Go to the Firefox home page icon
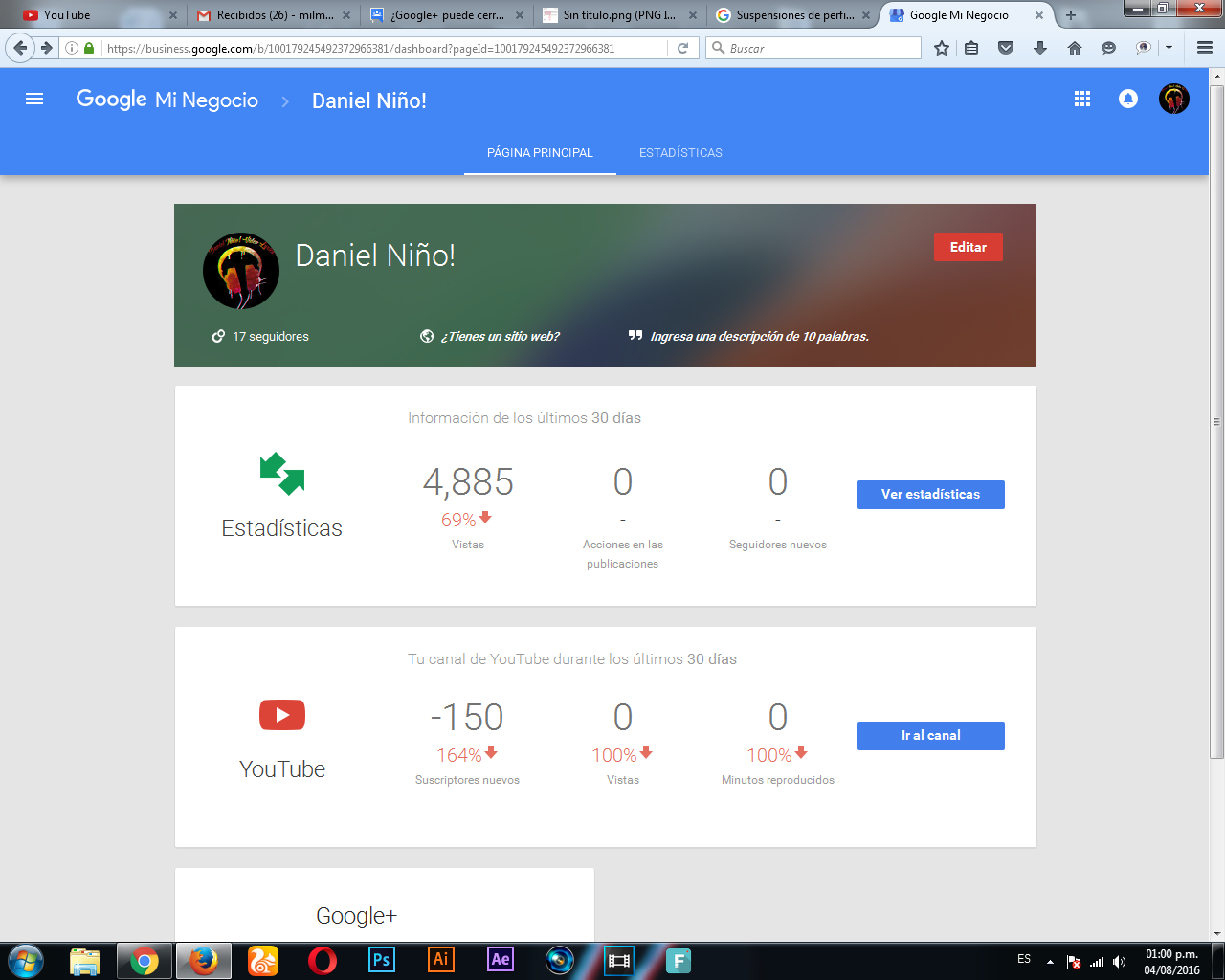The height and width of the screenshot is (980, 1225). (1075, 48)
